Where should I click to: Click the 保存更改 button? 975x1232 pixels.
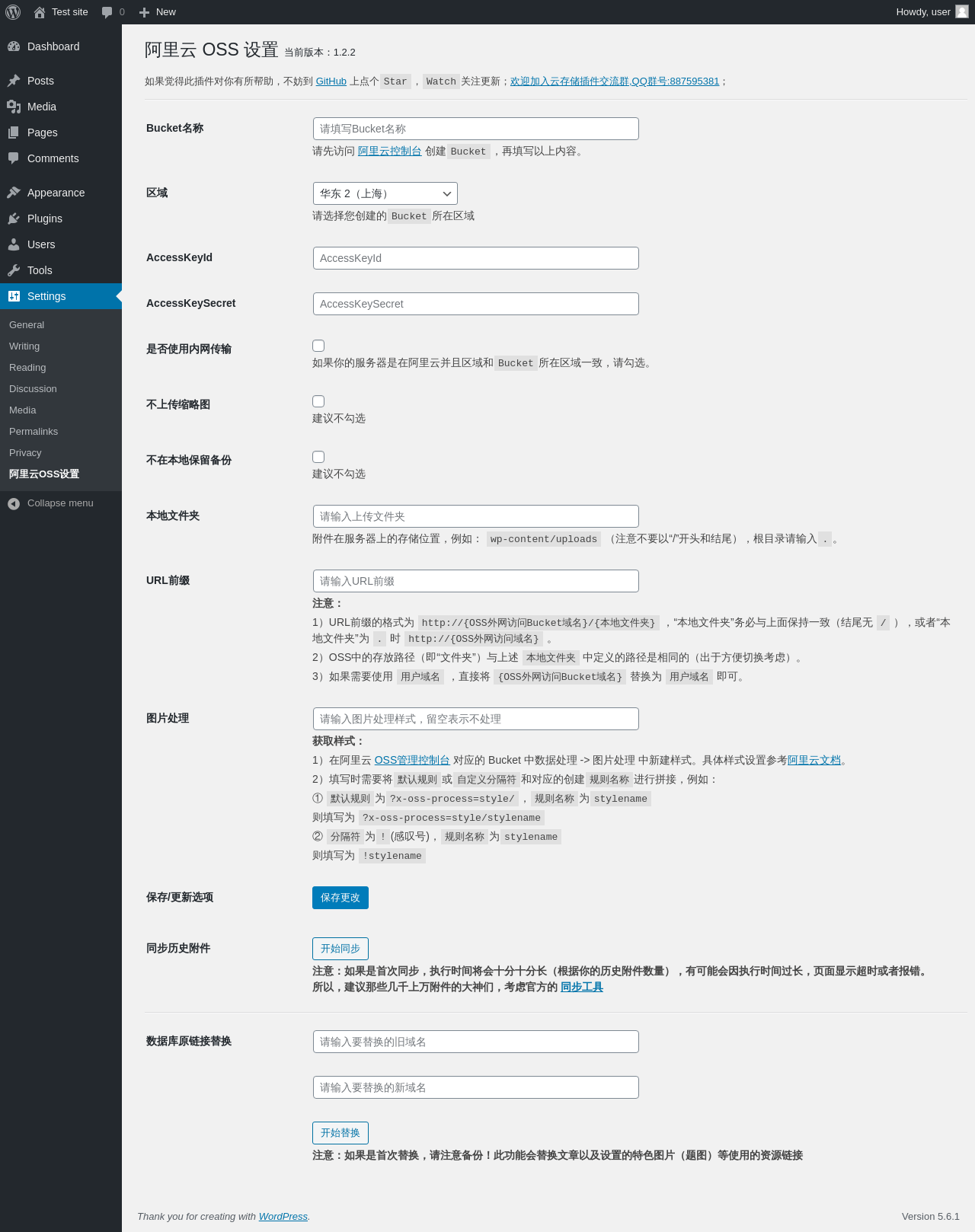coord(340,898)
